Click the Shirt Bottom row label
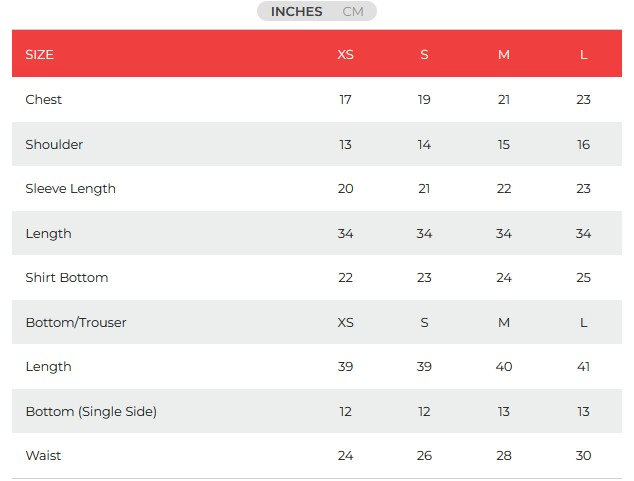This screenshot has height=481, width=634. [66, 277]
